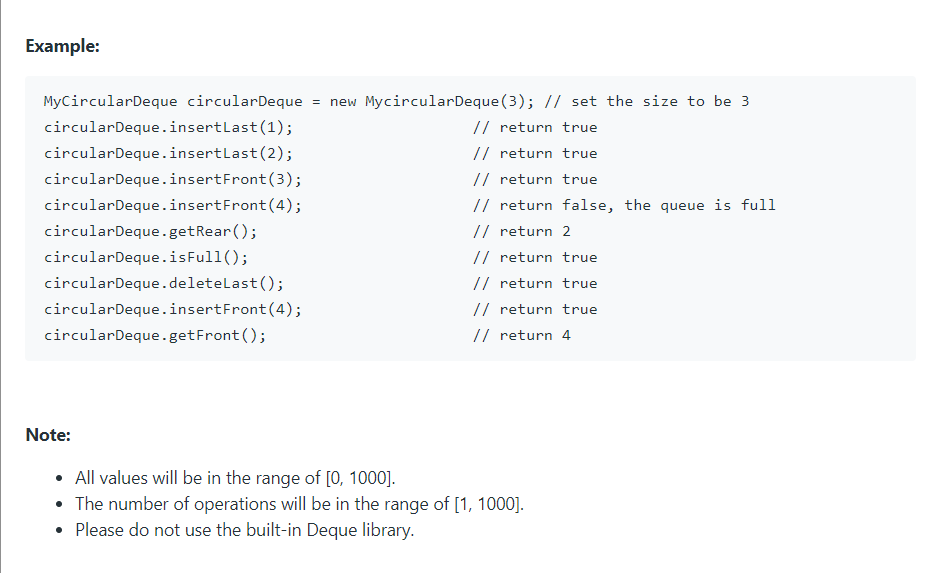Click the "// return 2" comment
940x573 pixels.
pyautogui.click(x=522, y=231)
